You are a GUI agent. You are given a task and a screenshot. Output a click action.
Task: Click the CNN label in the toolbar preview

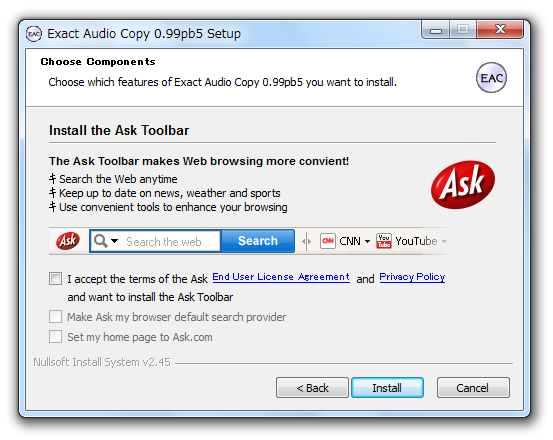350,242
